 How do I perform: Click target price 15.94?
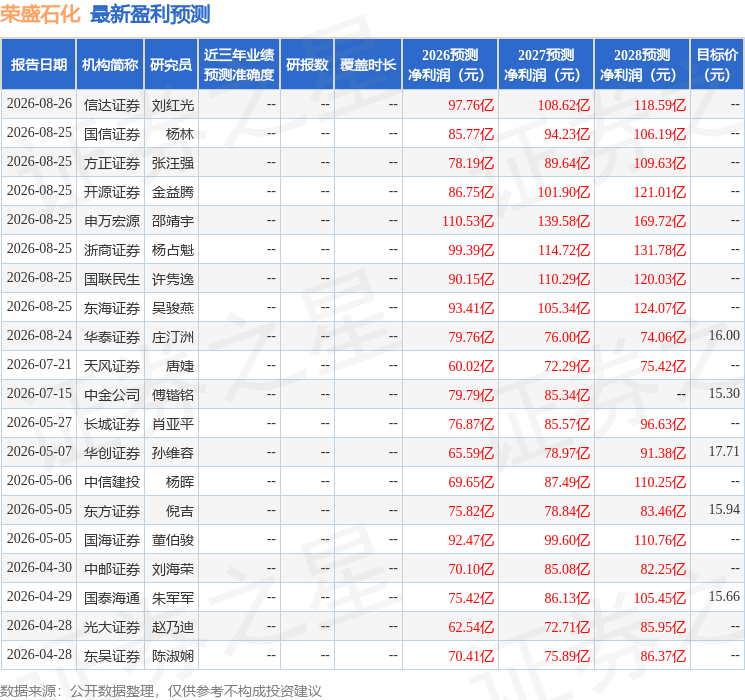click(724, 509)
